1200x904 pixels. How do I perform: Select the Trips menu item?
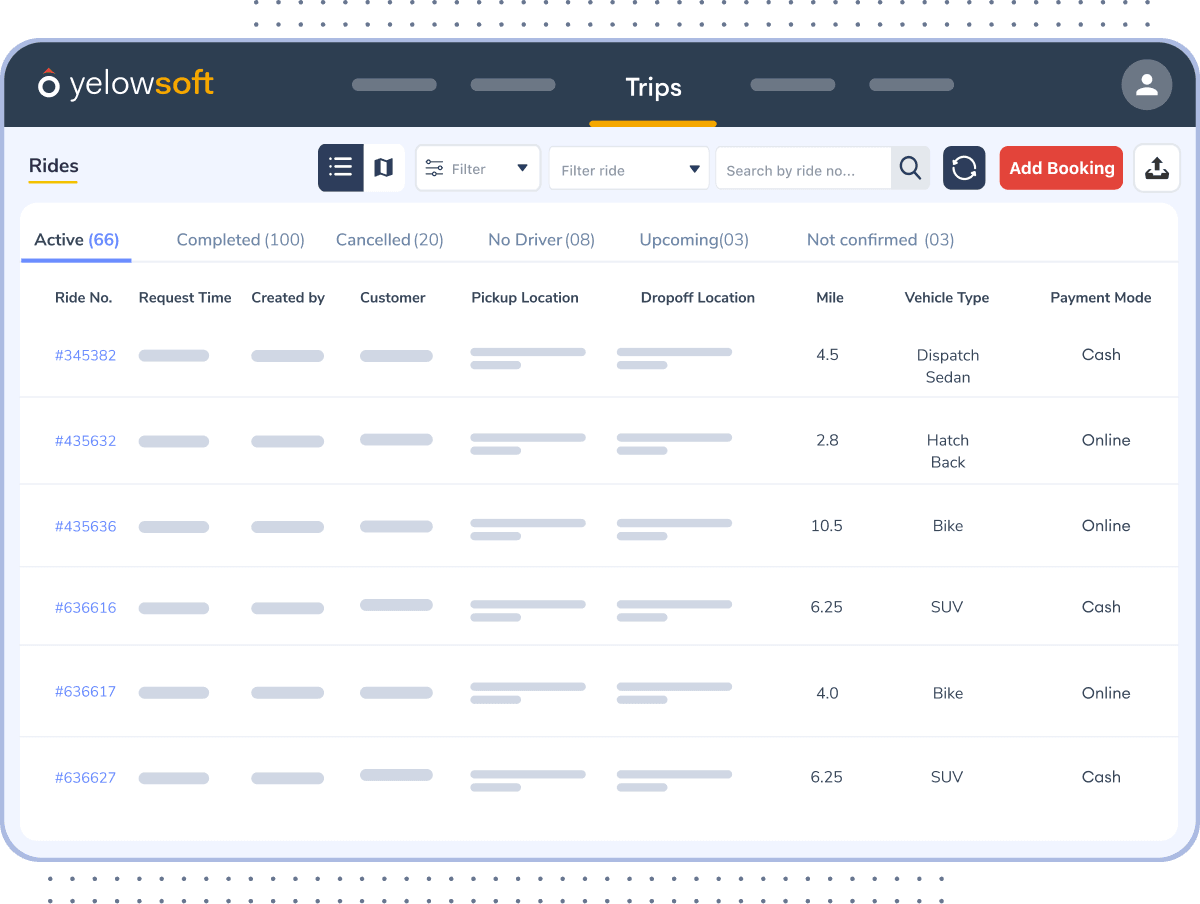coord(653,88)
